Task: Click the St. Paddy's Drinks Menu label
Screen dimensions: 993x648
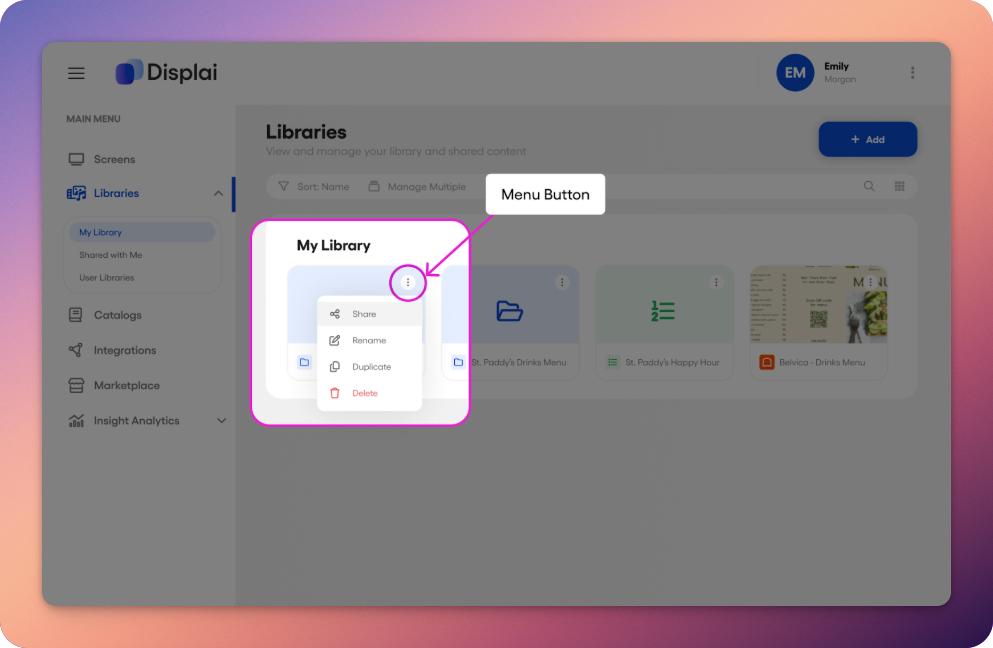Action: coord(519,362)
